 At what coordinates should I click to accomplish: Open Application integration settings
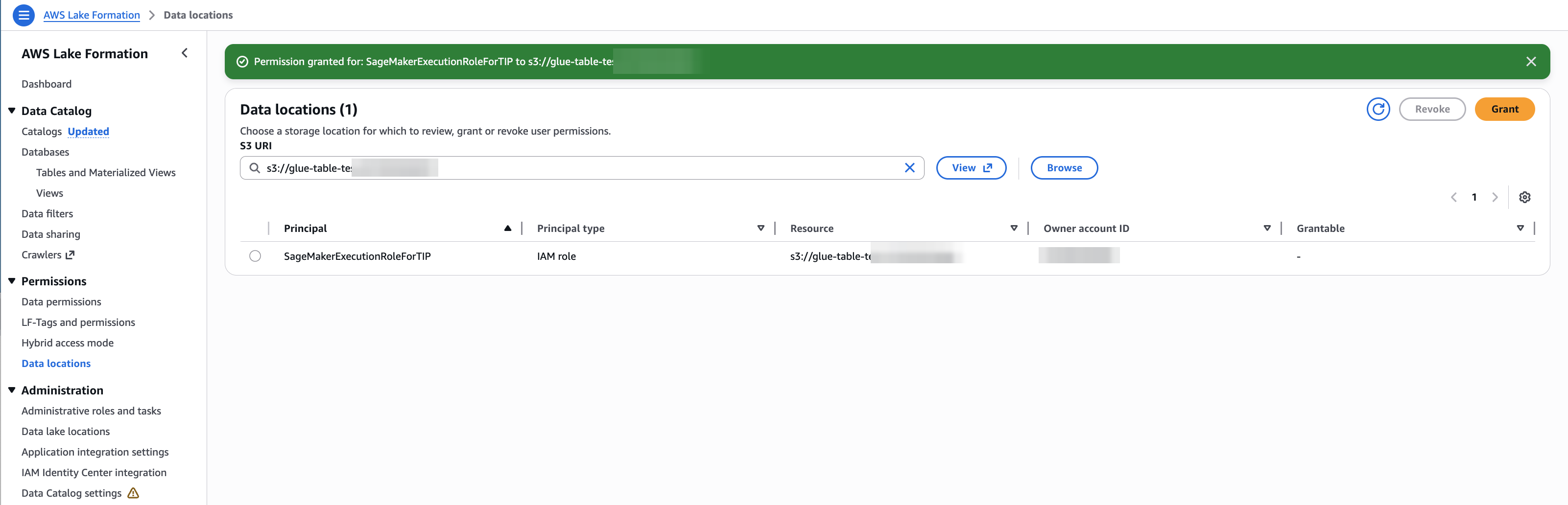(95, 452)
